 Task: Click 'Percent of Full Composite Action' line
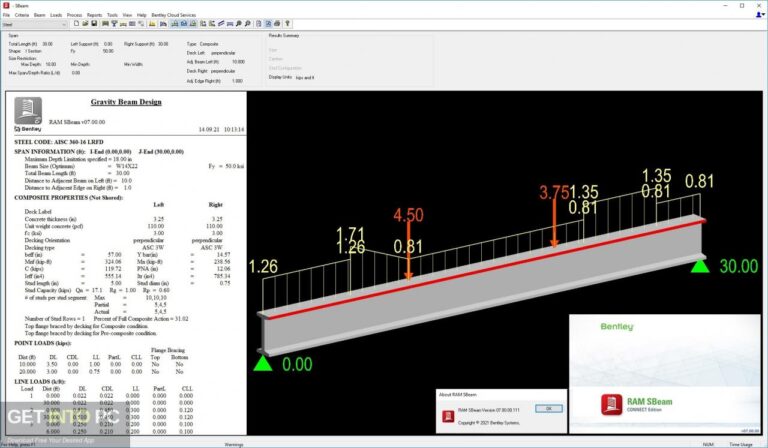click(141, 319)
